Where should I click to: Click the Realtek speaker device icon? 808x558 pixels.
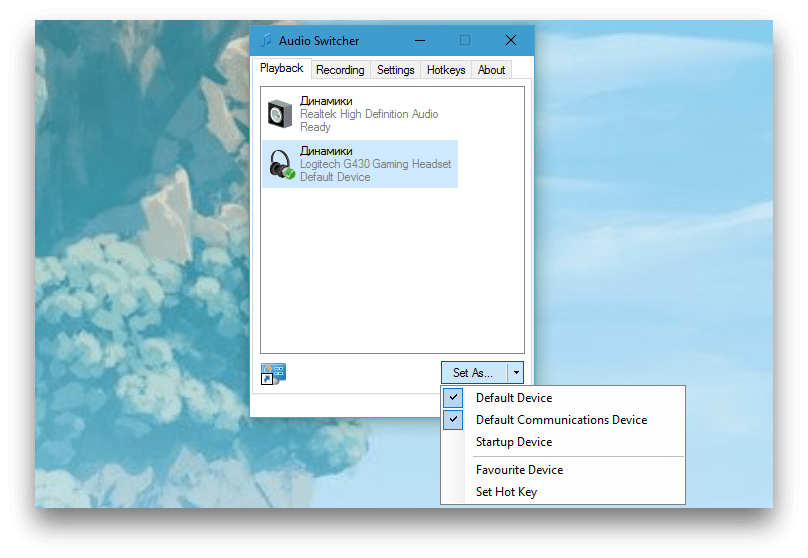(x=280, y=114)
